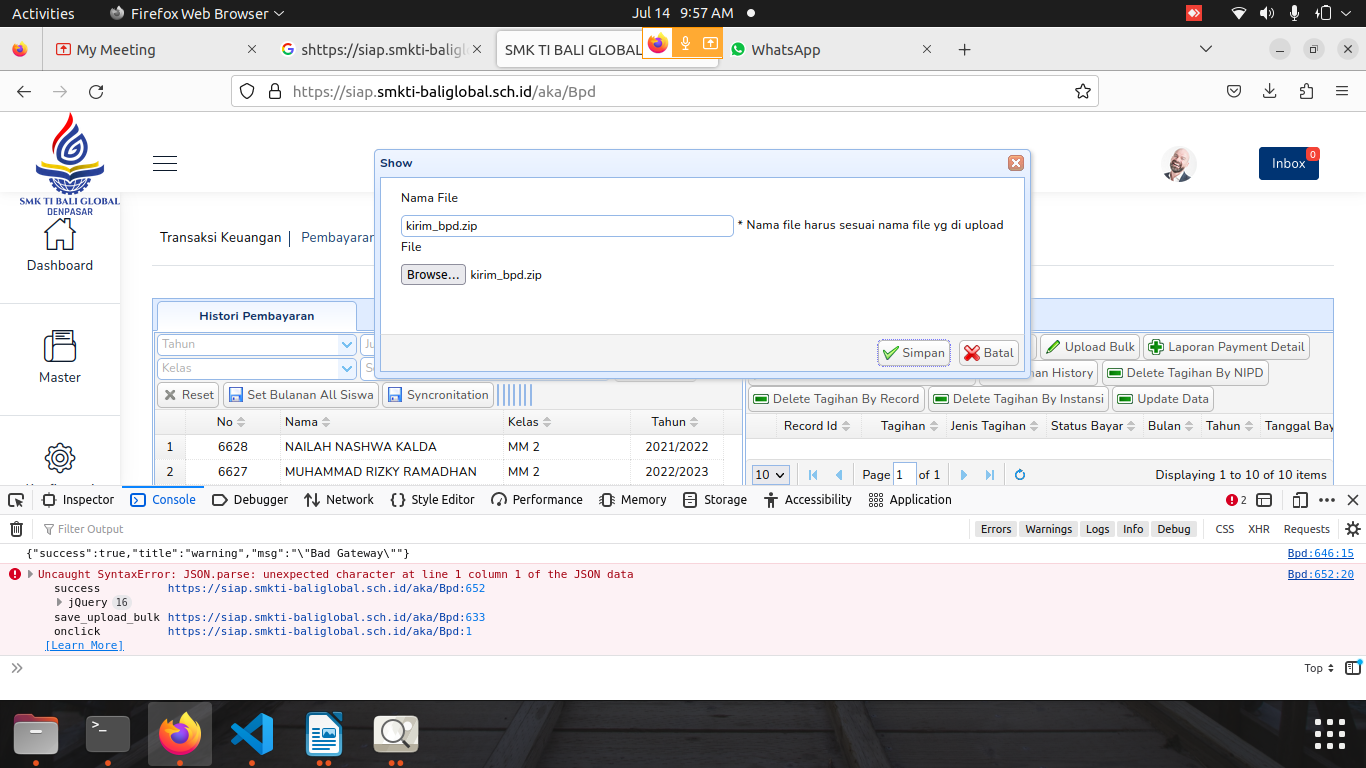Switch to the WhatsApp browser tab
This screenshot has width=1366, height=768.
[x=785, y=50]
